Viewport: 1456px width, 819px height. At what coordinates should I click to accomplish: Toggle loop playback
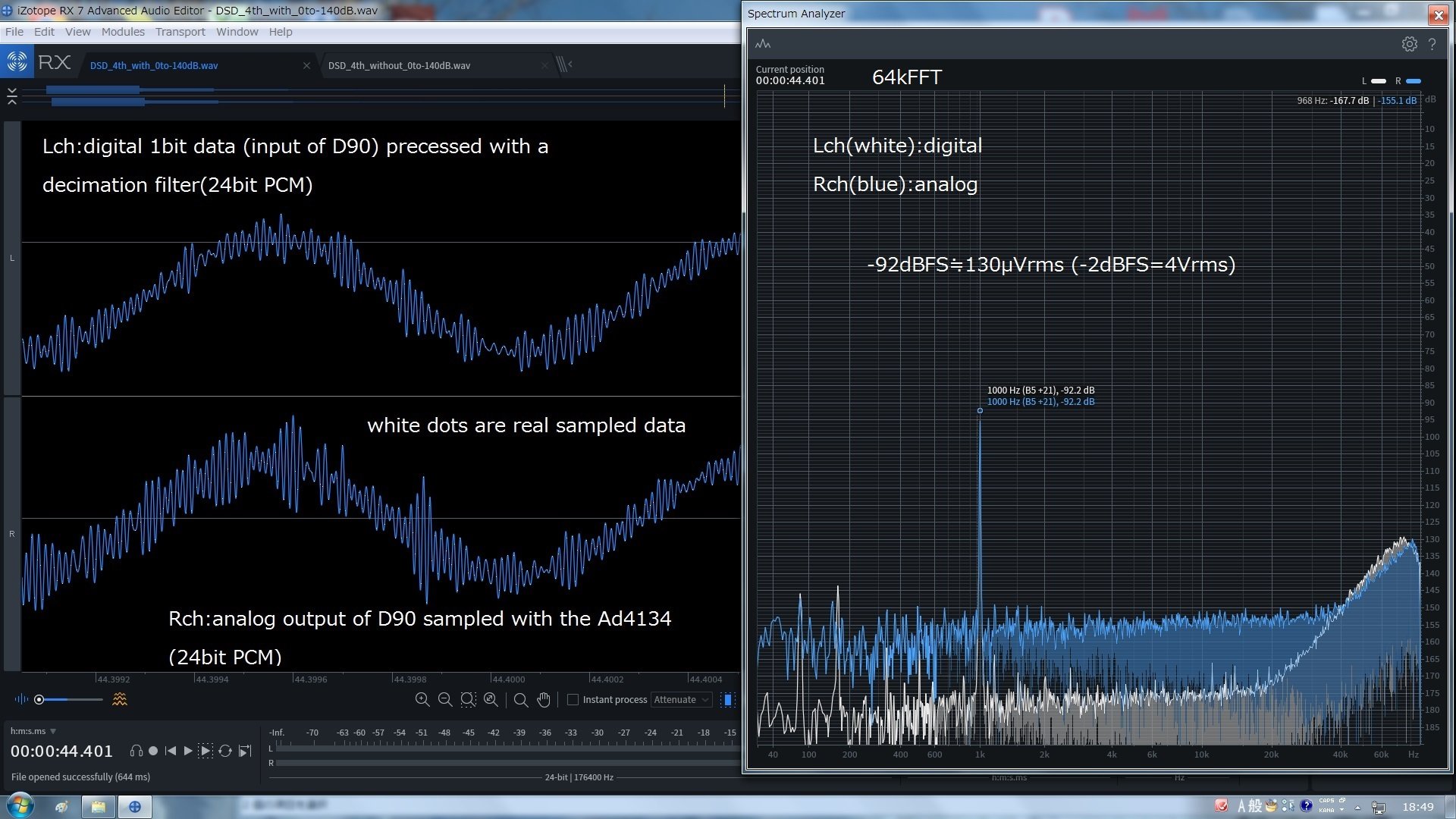click(225, 751)
